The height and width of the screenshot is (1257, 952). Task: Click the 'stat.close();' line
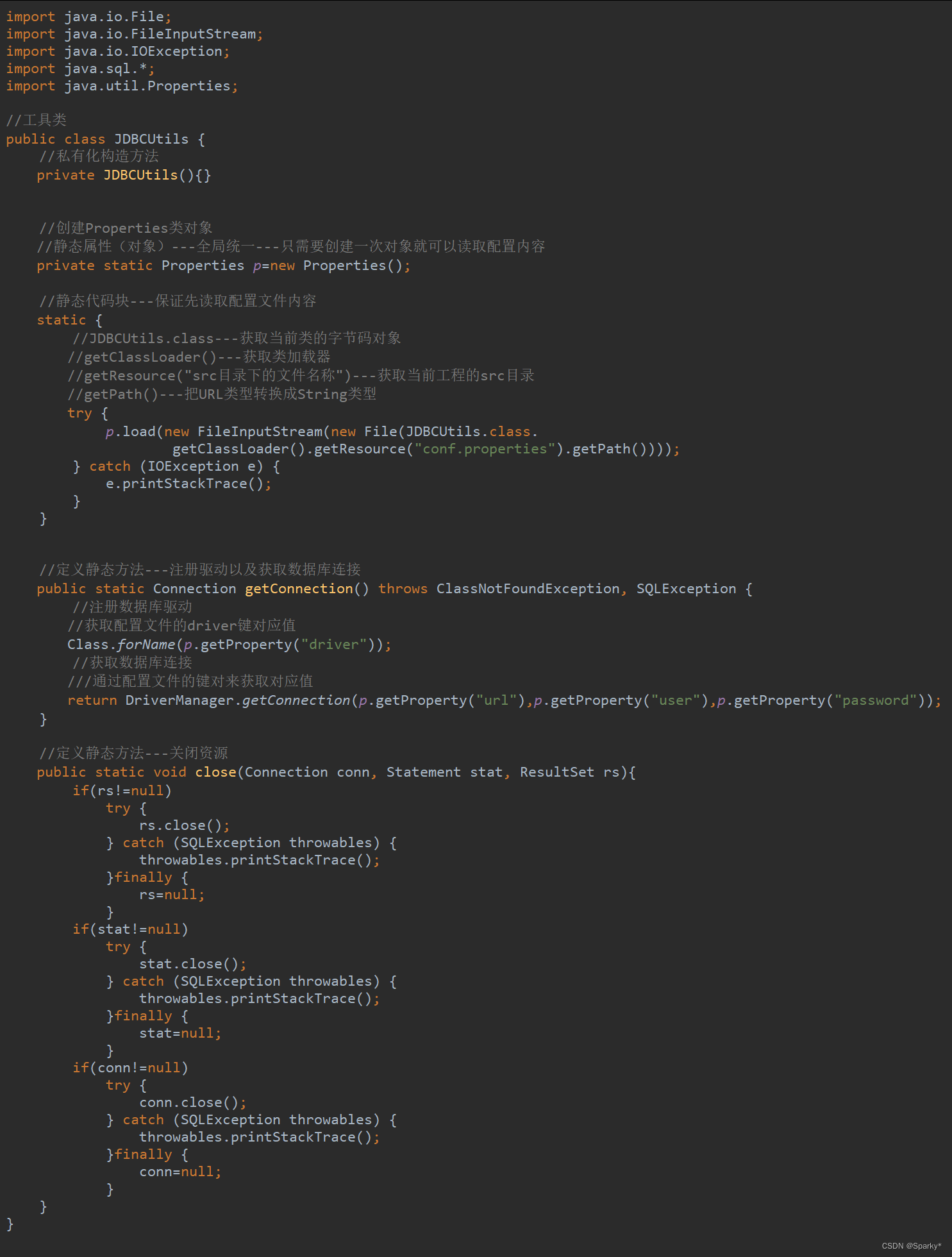[192, 964]
